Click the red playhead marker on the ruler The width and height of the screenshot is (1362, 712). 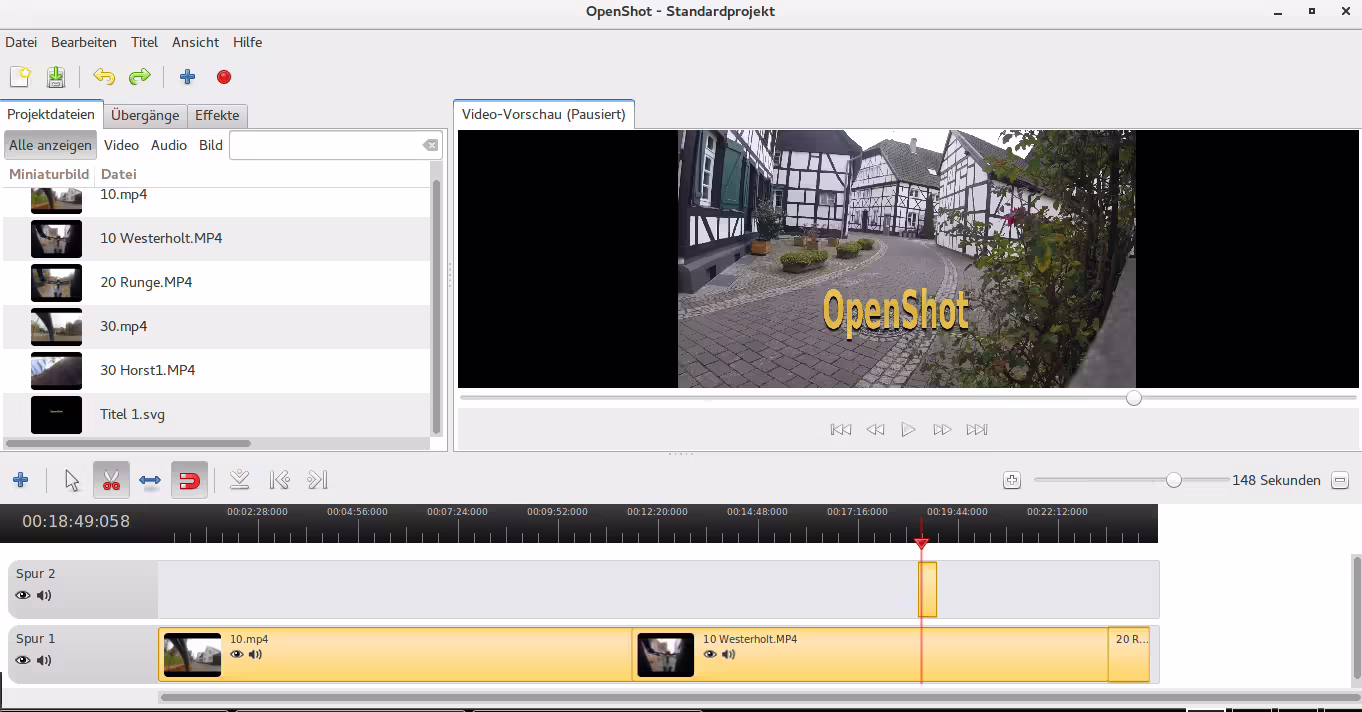(922, 544)
